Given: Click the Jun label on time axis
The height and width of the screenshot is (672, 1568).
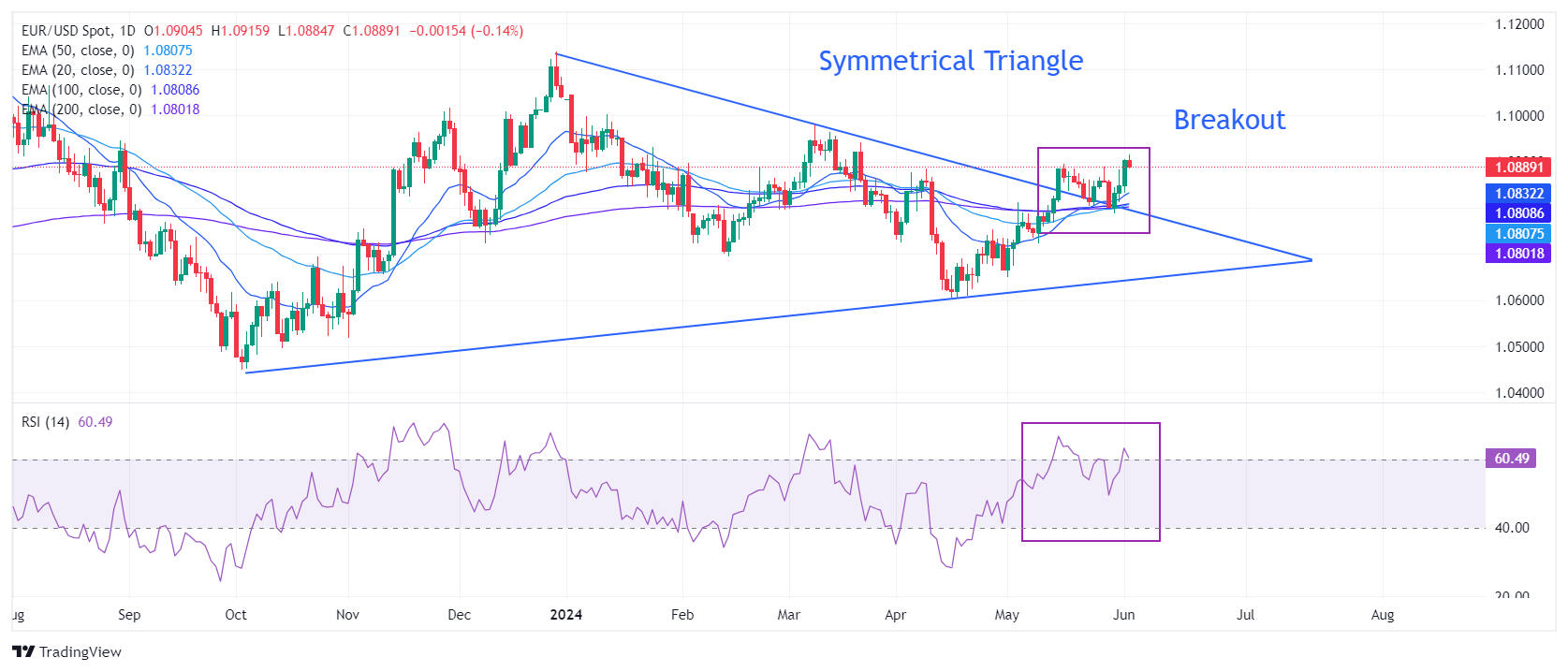Looking at the screenshot, I should coord(1123,615).
